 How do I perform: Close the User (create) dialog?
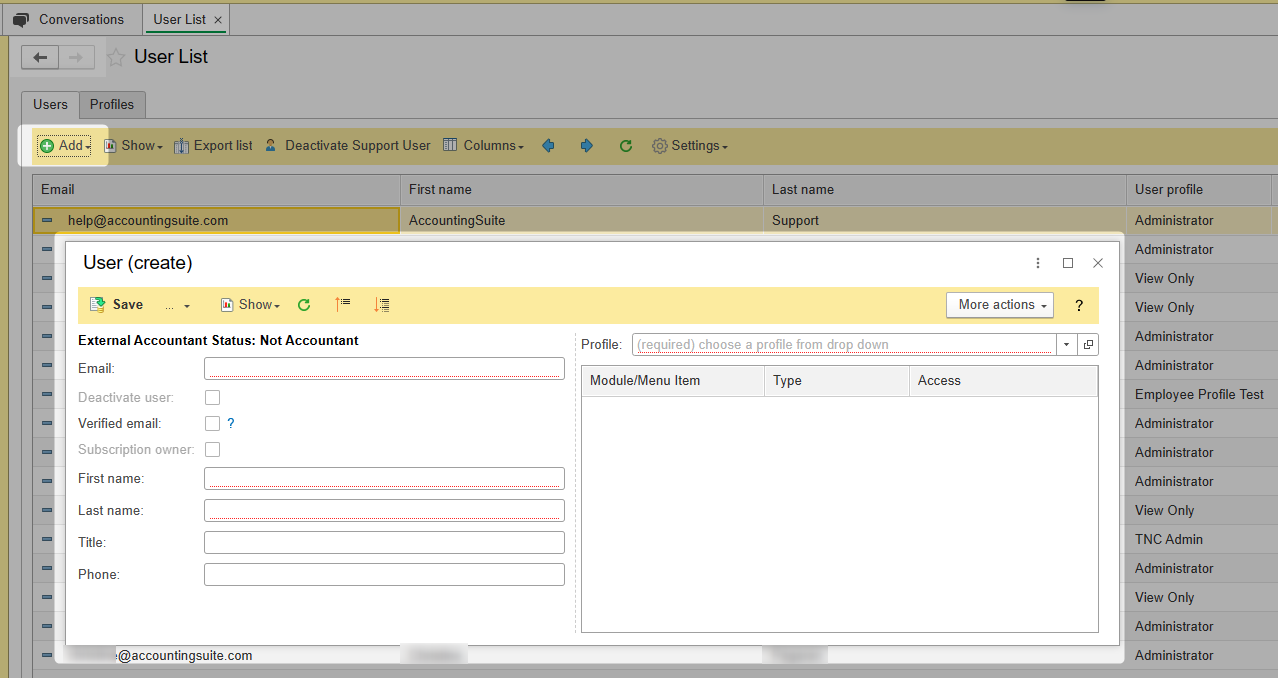pyautogui.click(x=1098, y=263)
